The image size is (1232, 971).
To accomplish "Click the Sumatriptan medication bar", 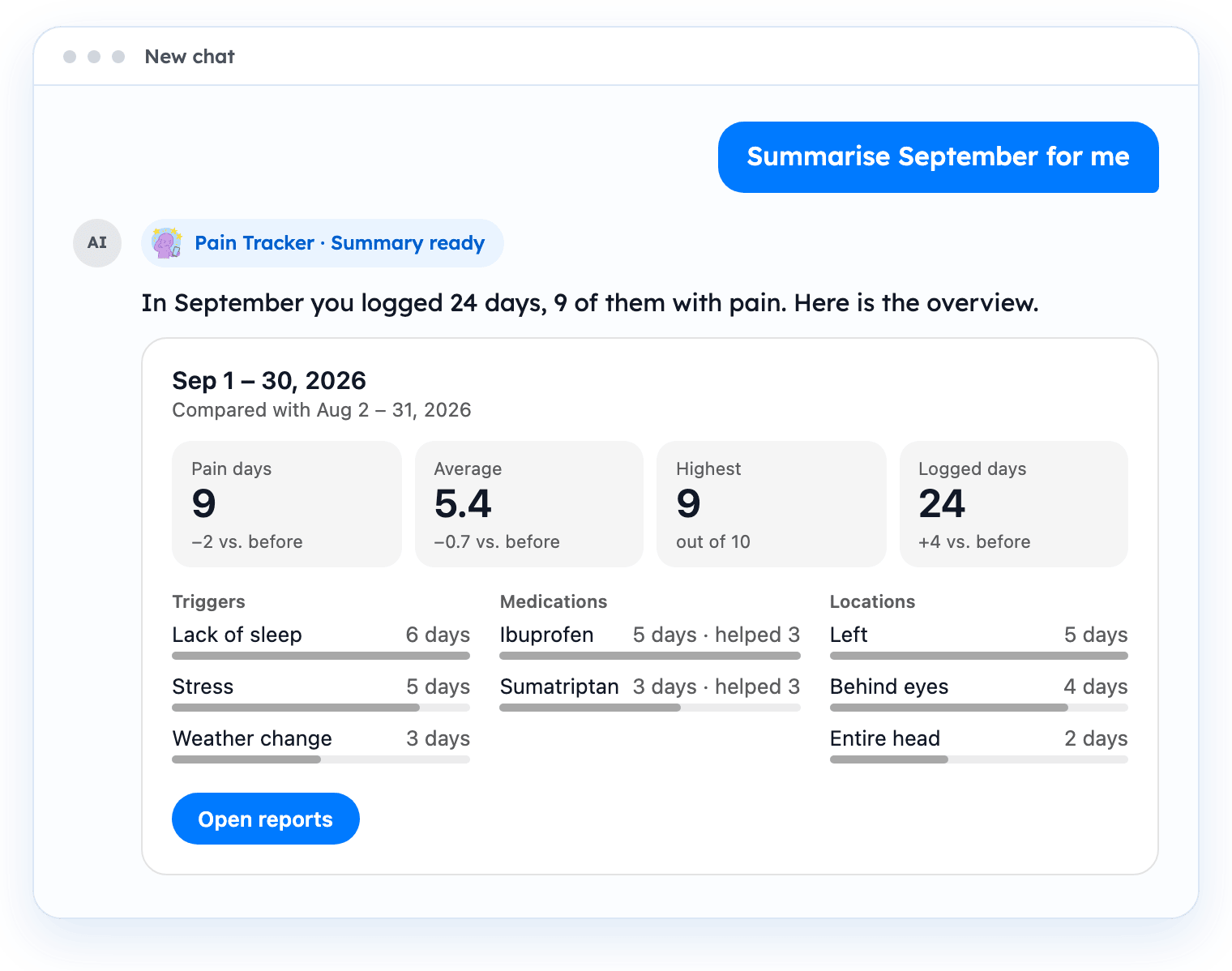I will coord(650,708).
